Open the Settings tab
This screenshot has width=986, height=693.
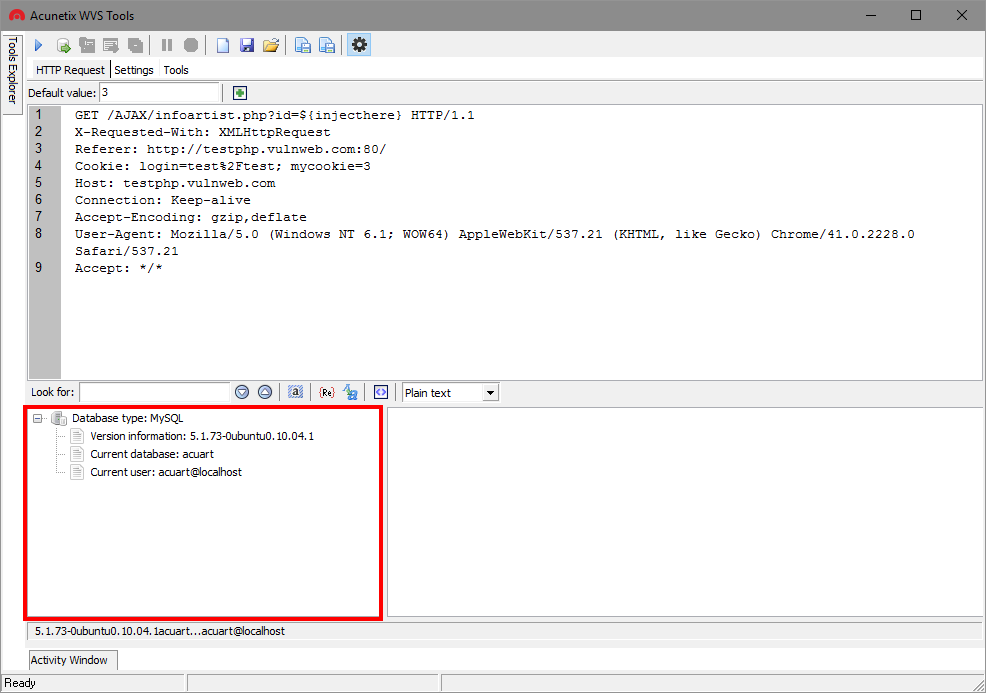[134, 70]
